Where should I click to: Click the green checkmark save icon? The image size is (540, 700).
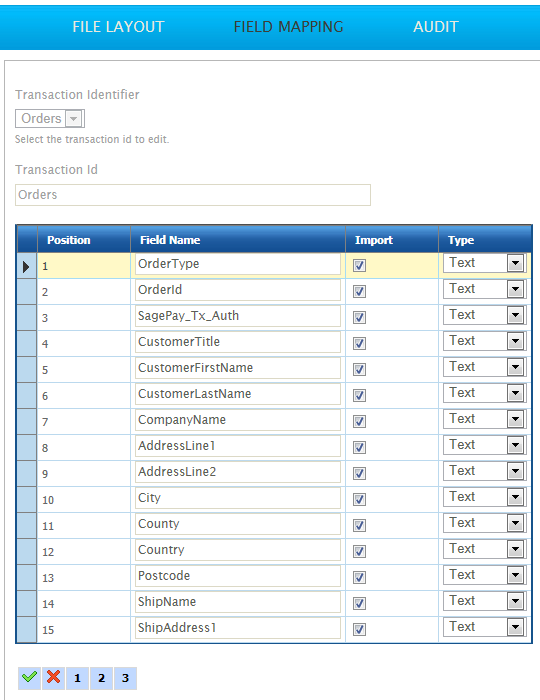29,678
